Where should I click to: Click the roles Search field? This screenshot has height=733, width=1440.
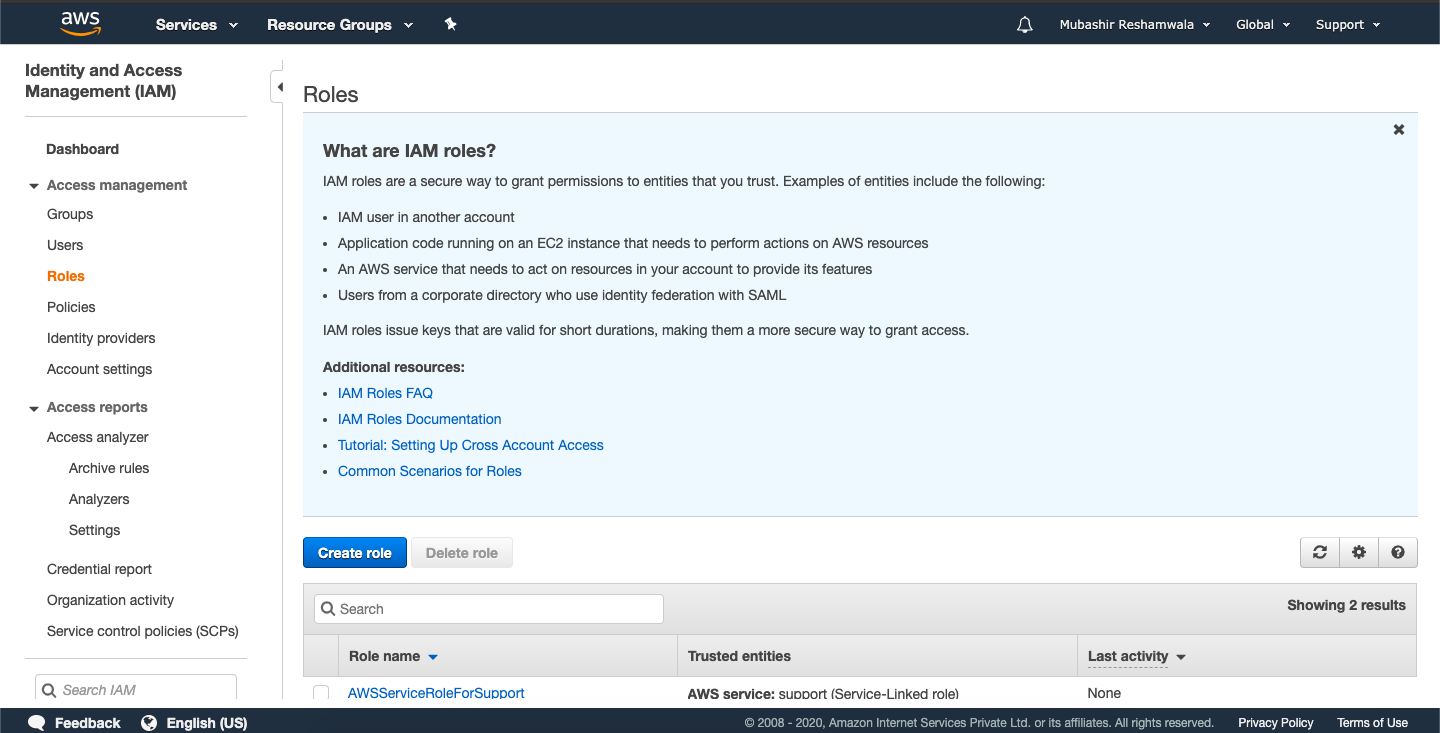pyautogui.click(x=489, y=609)
